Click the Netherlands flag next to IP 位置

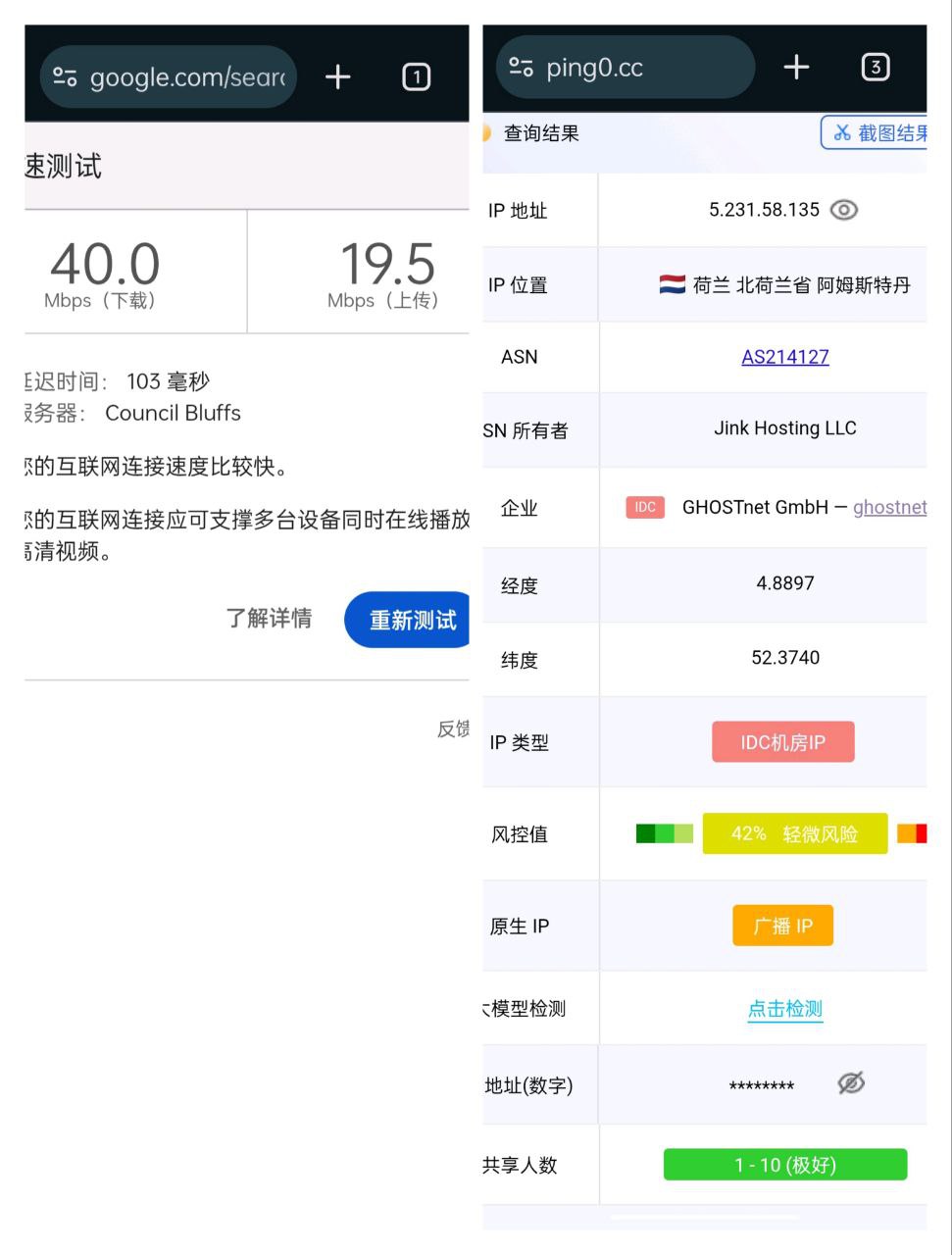(x=670, y=284)
